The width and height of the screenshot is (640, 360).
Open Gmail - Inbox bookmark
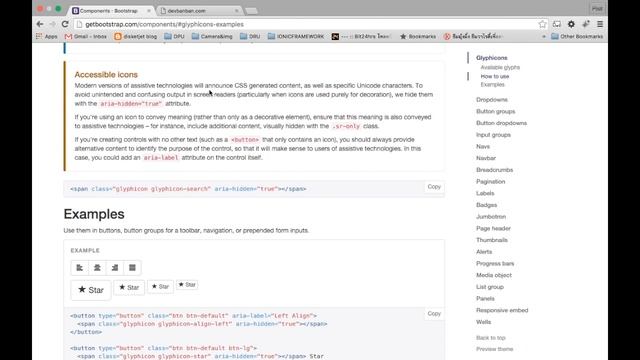[x=86, y=36]
